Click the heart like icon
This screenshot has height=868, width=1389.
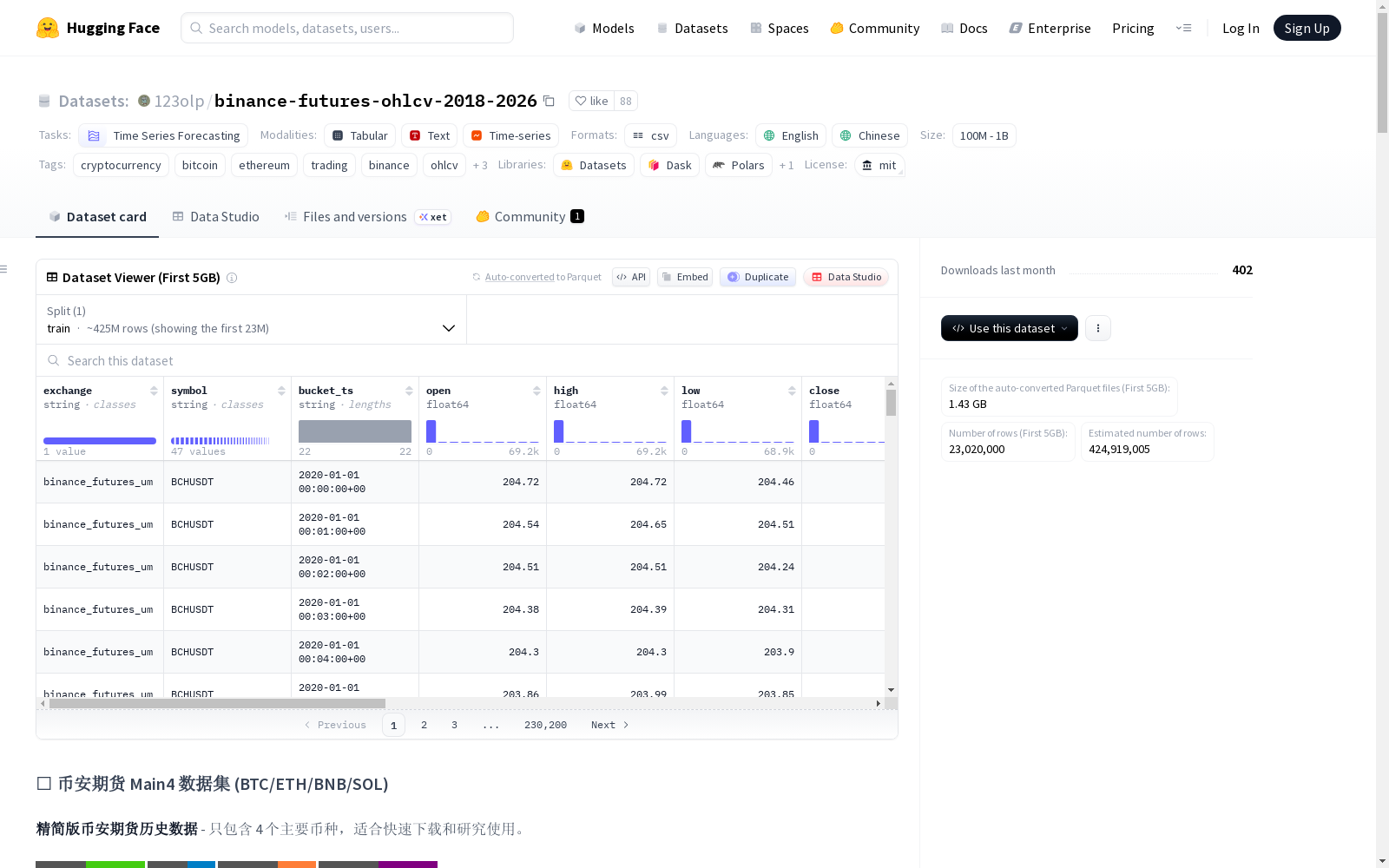click(x=581, y=101)
